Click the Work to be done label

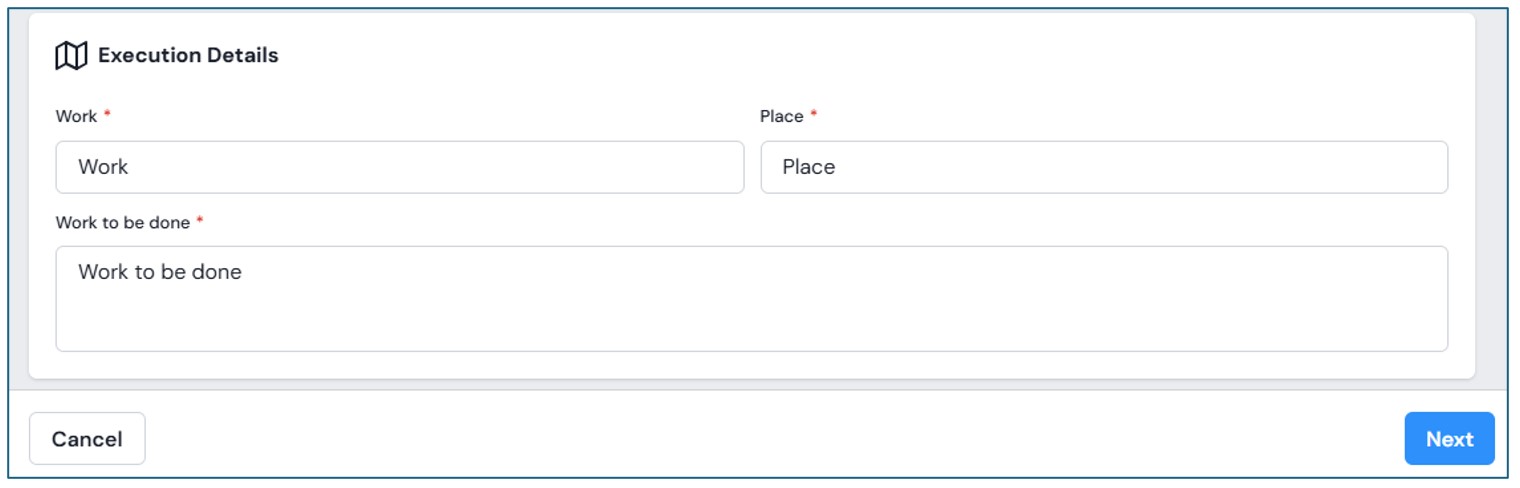point(122,222)
